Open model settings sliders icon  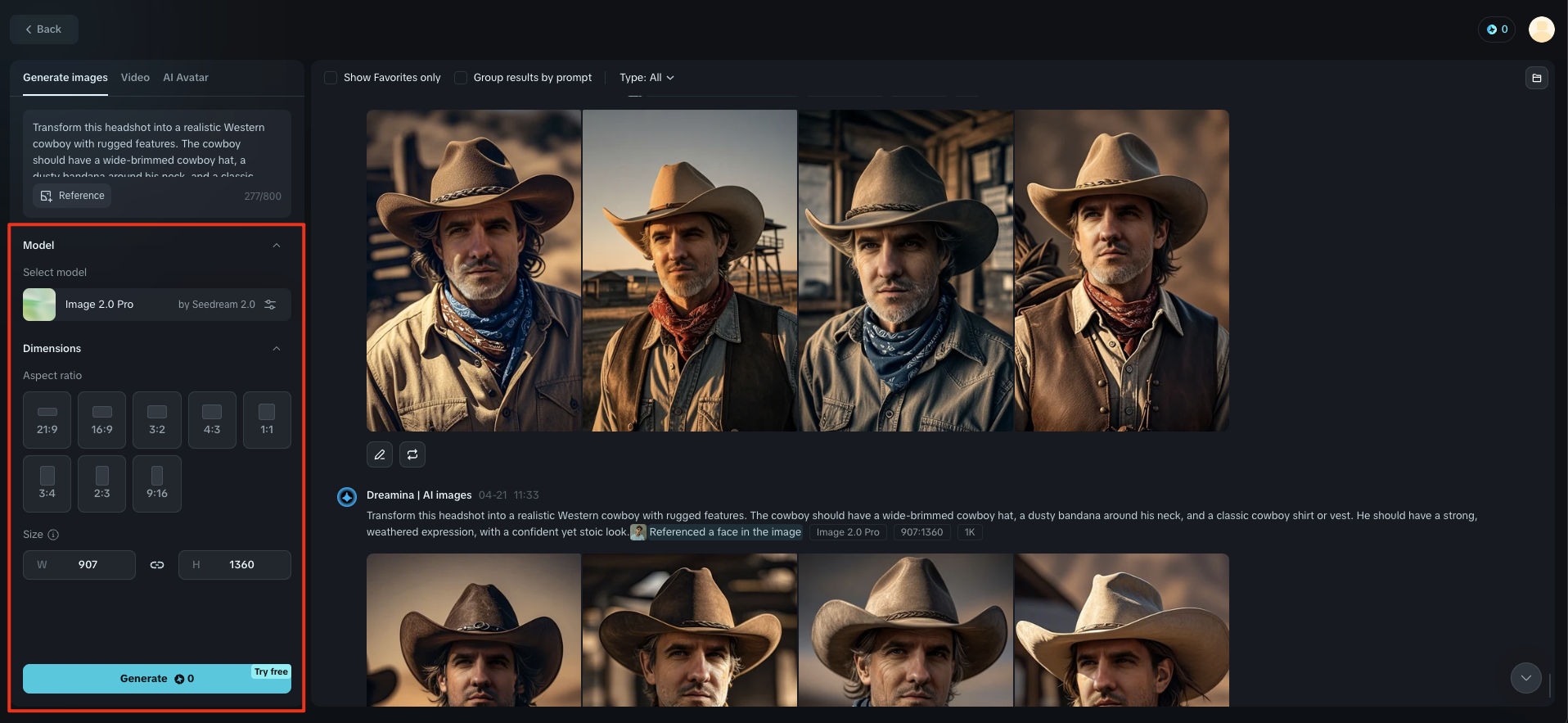pos(270,305)
